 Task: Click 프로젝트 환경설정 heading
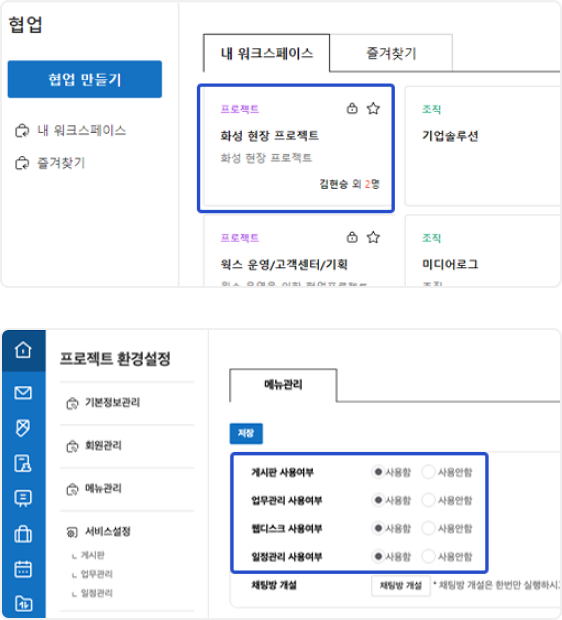[x=115, y=359]
